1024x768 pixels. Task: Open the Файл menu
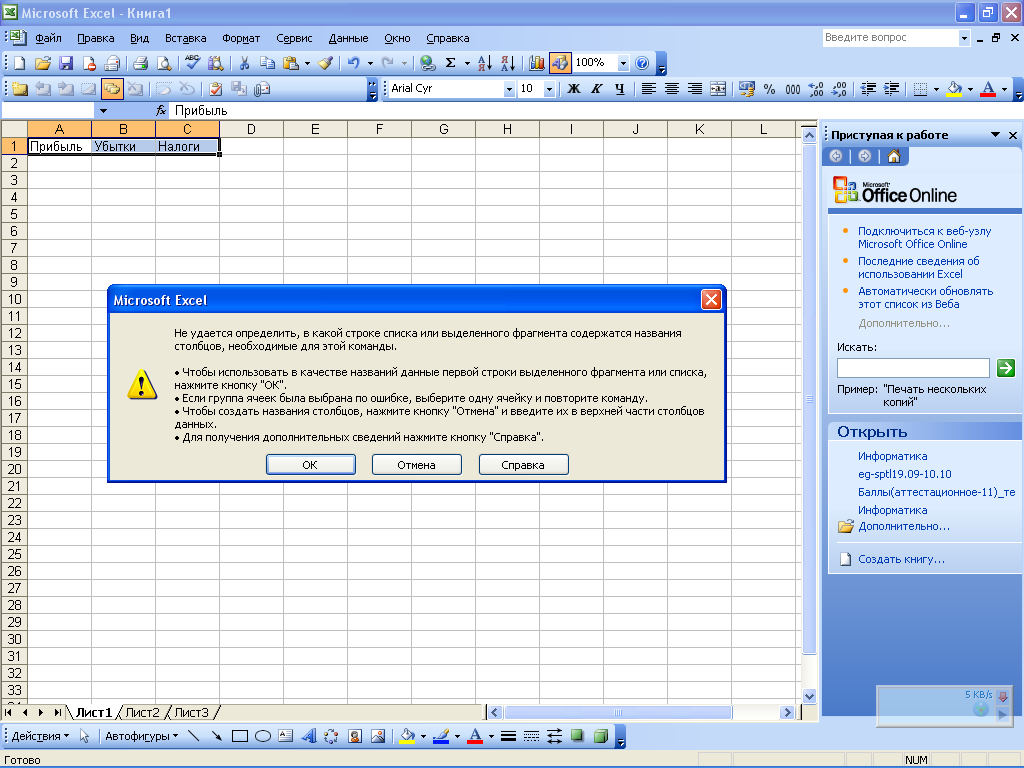[x=48, y=38]
